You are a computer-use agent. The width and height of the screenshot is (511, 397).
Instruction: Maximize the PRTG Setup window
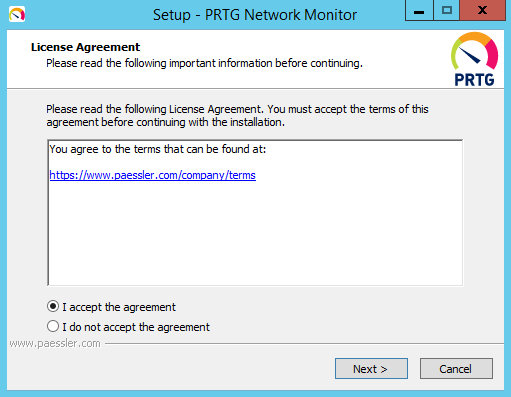pyautogui.click(x=447, y=11)
